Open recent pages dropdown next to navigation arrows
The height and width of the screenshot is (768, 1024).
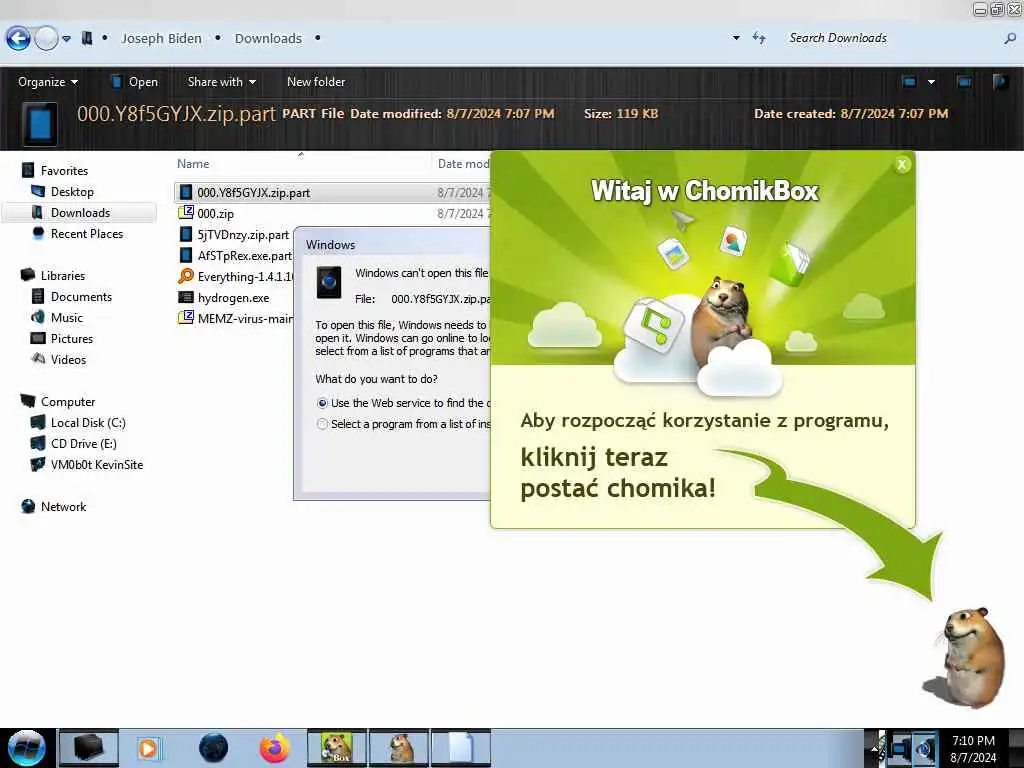click(67, 39)
